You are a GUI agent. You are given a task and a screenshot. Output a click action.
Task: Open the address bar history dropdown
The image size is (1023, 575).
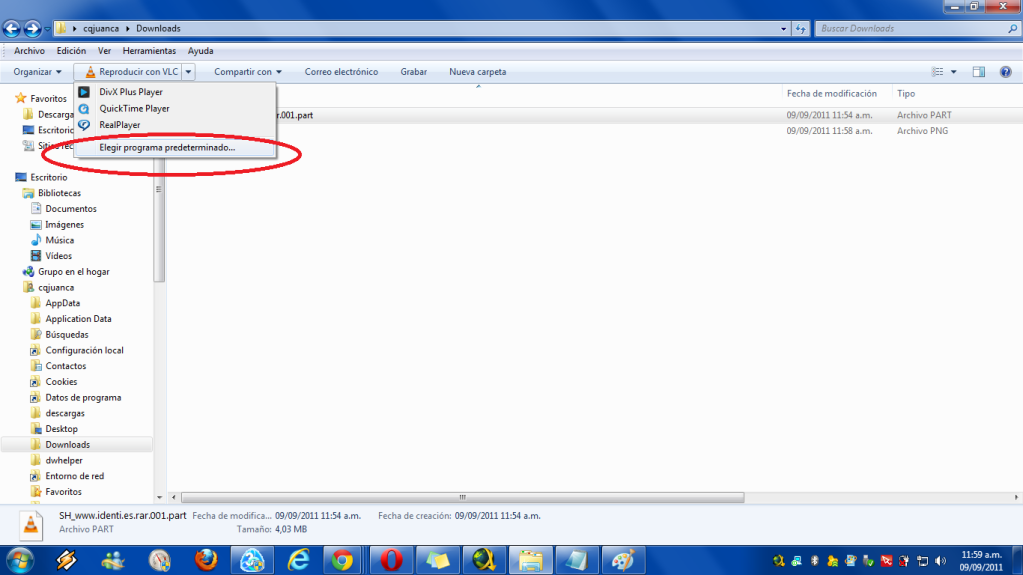click(x=784, y=29)
